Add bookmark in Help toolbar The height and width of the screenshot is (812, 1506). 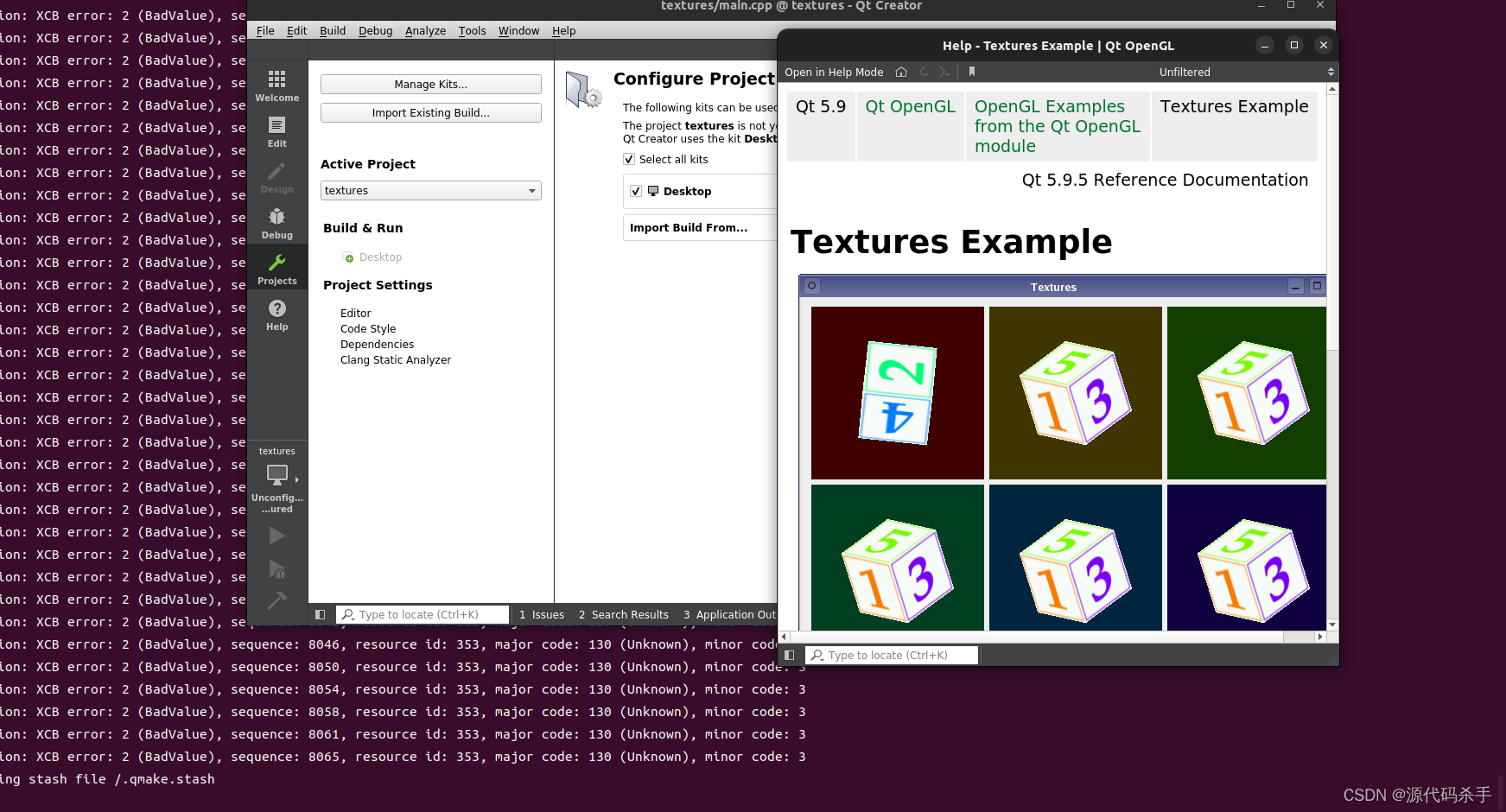[x=972, y=72]
